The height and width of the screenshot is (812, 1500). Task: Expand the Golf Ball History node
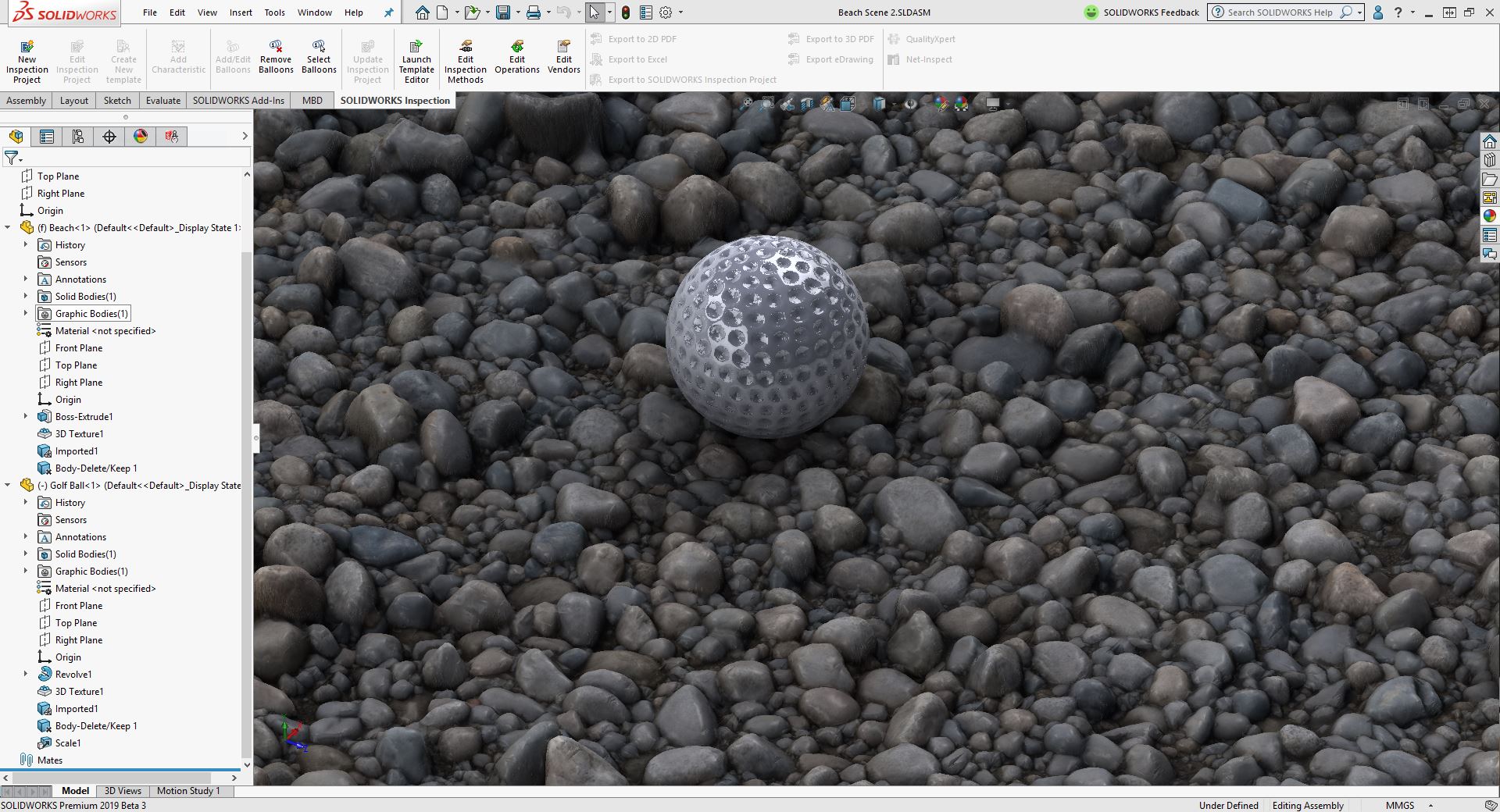point(26,502)
